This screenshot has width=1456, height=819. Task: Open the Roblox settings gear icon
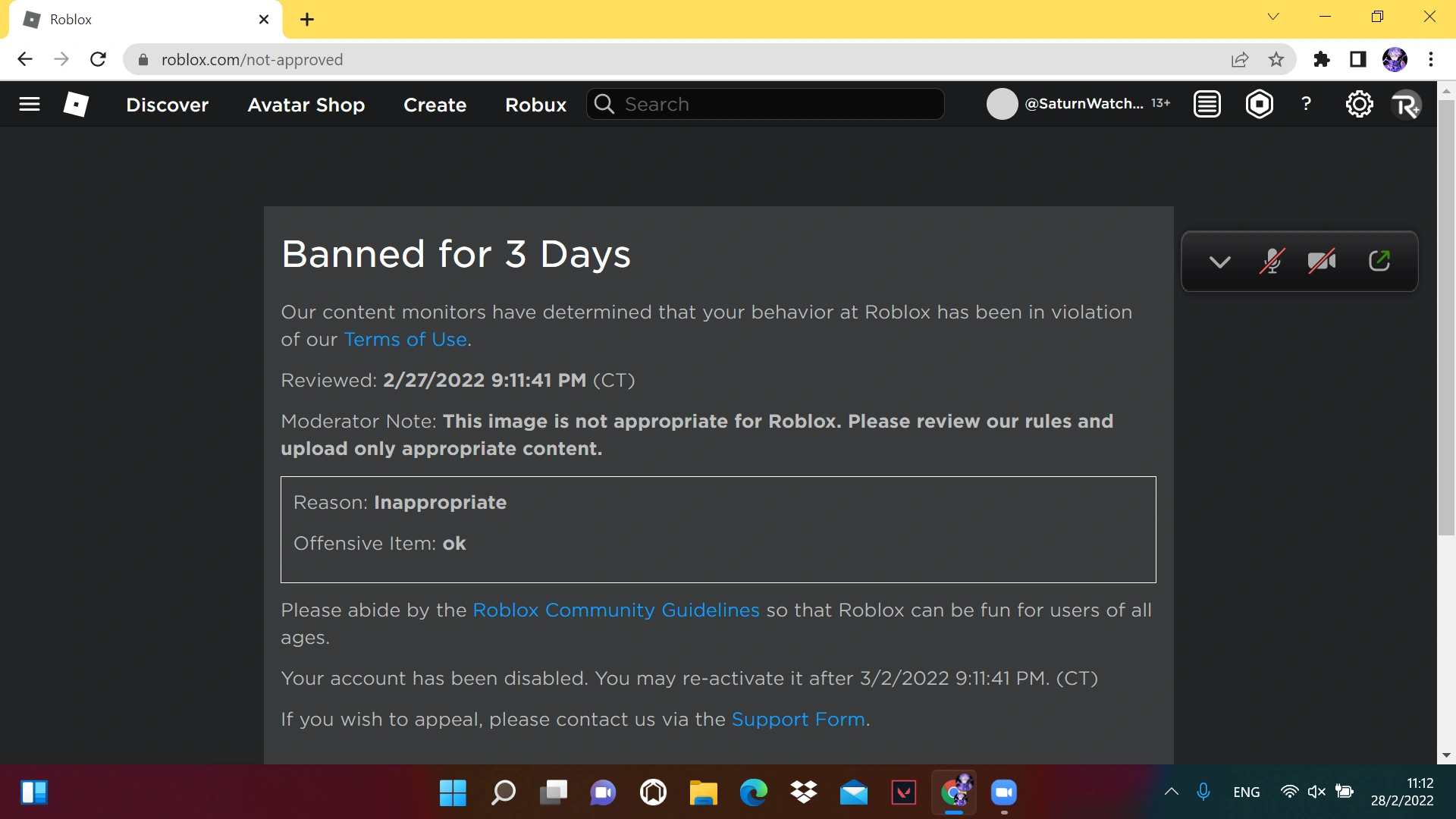click(1360, 104)
